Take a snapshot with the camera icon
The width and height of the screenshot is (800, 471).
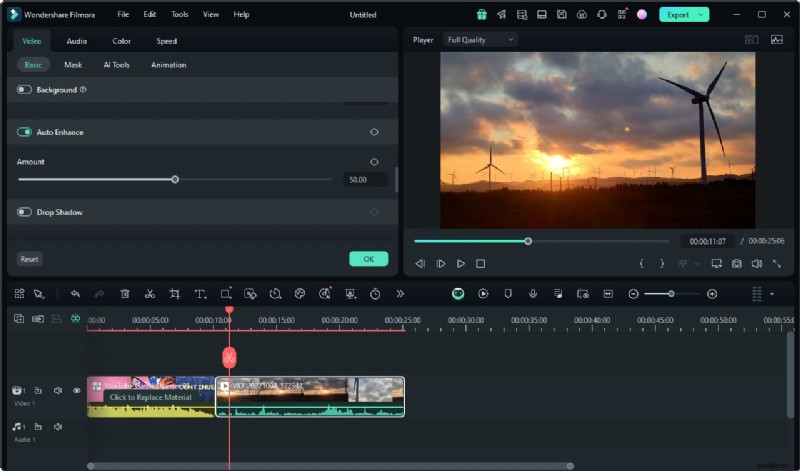(736, 264)
